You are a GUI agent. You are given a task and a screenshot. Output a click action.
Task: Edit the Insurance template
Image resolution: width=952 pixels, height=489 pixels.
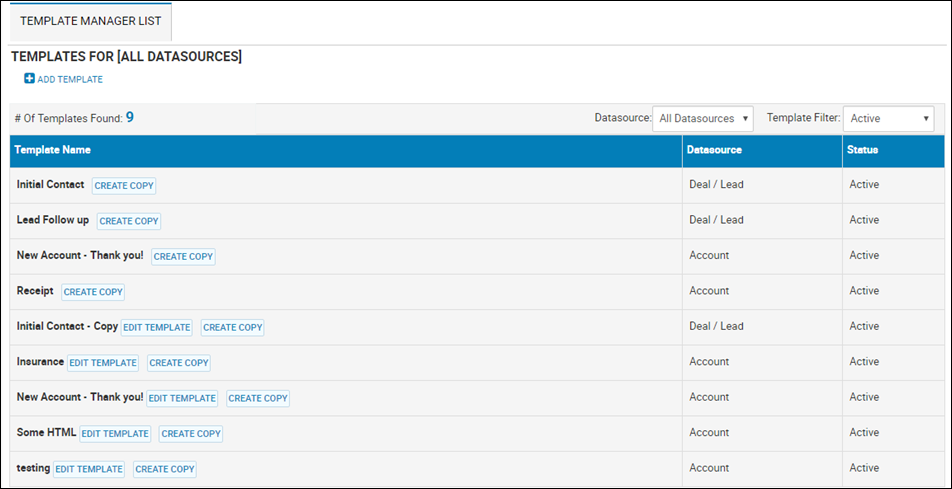point(103,363)
